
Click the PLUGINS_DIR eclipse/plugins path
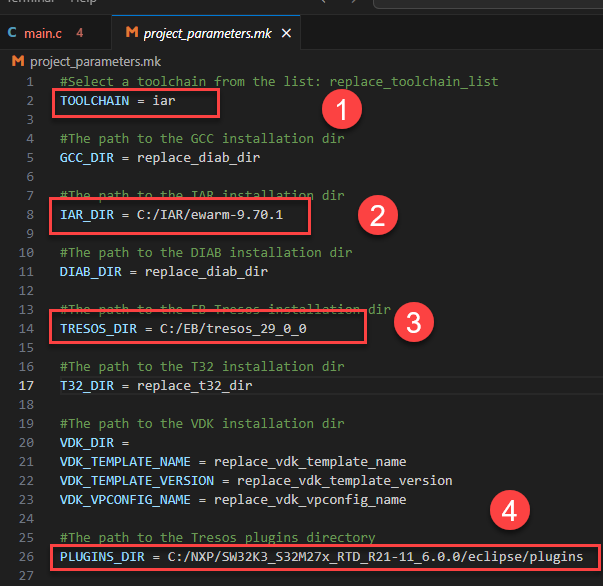pyautogui.click(x=375, y=557)
